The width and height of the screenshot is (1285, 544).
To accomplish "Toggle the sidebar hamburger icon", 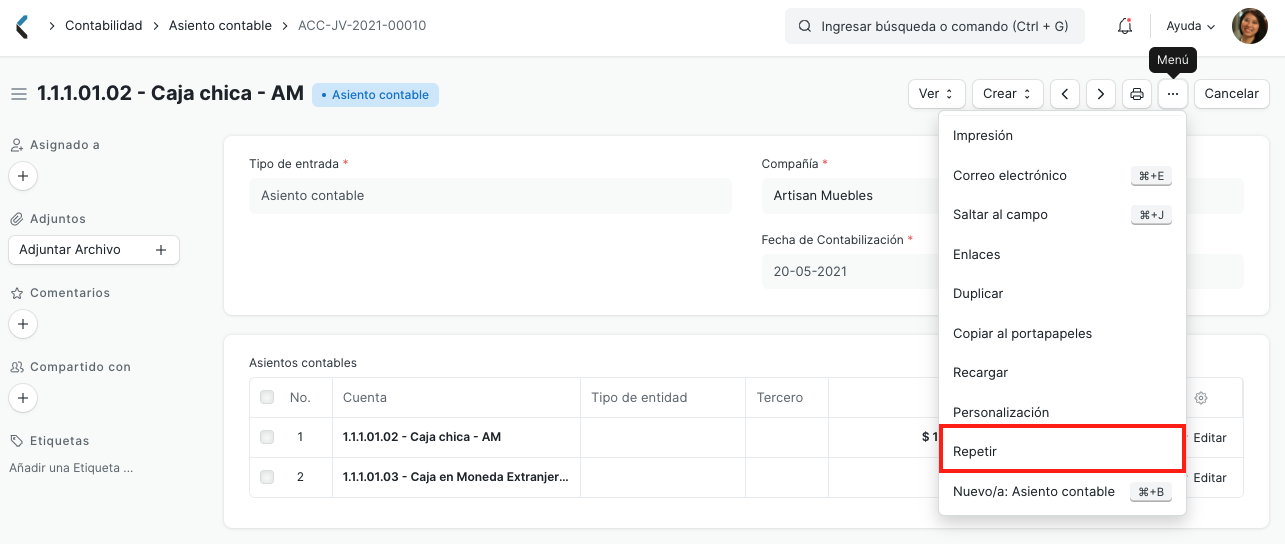I will 18,94.
